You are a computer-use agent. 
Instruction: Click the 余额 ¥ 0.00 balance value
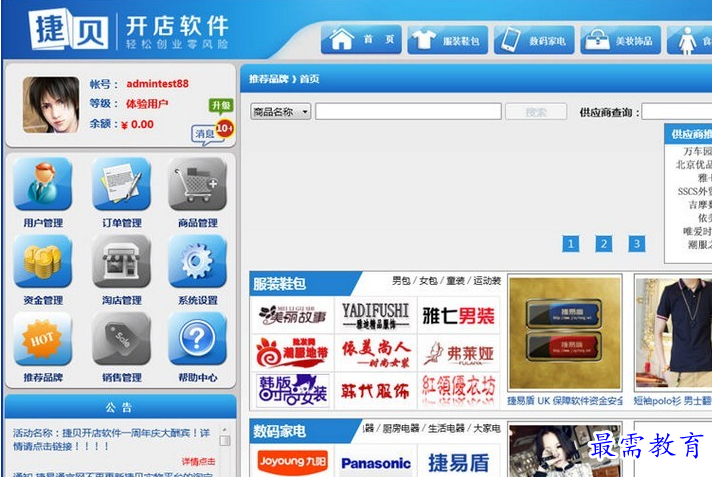point(137,124)
